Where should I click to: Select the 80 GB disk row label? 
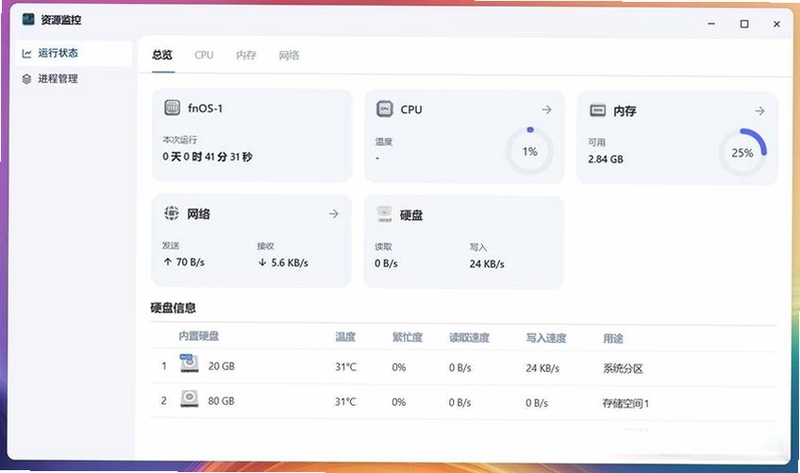click(x=221, y=401)
